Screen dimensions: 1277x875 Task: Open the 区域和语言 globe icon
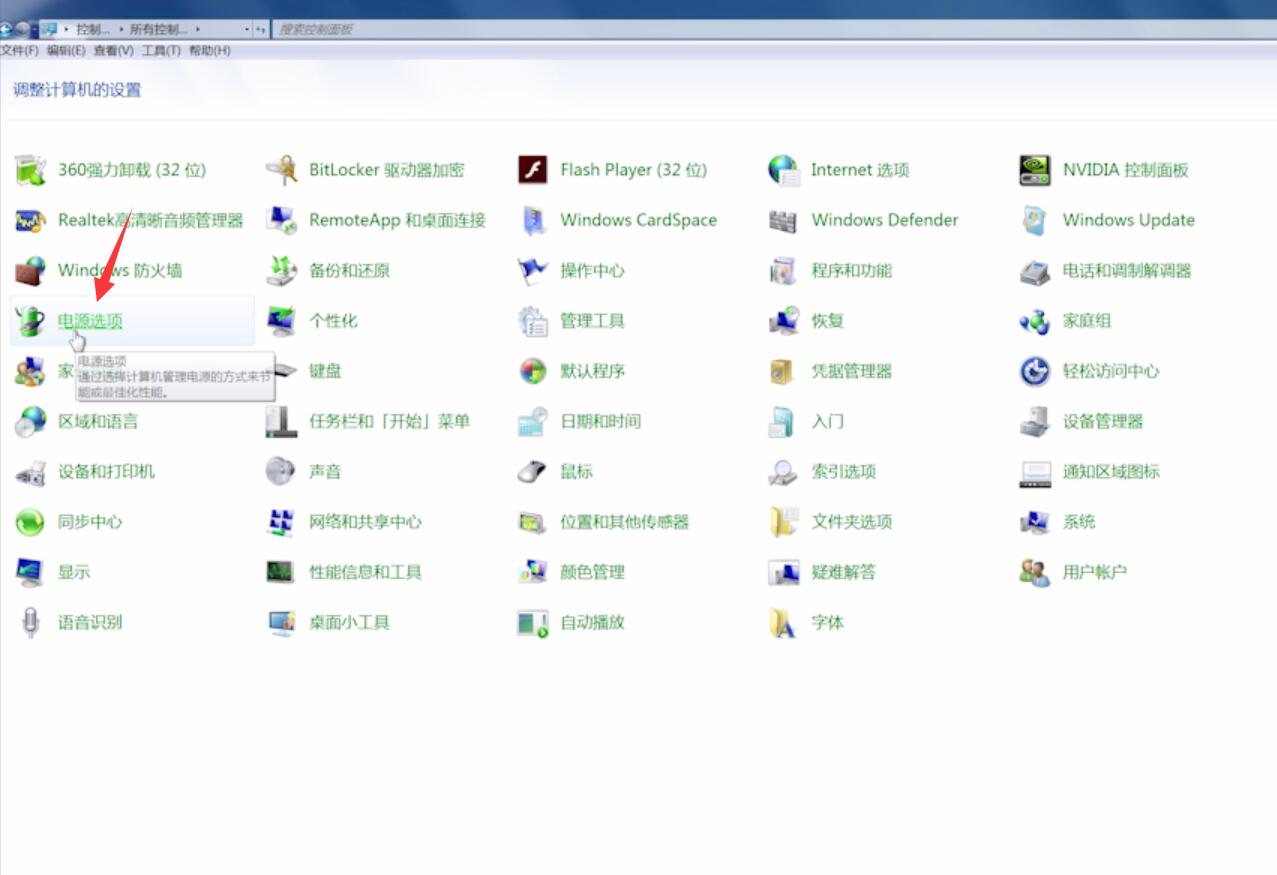31,421
